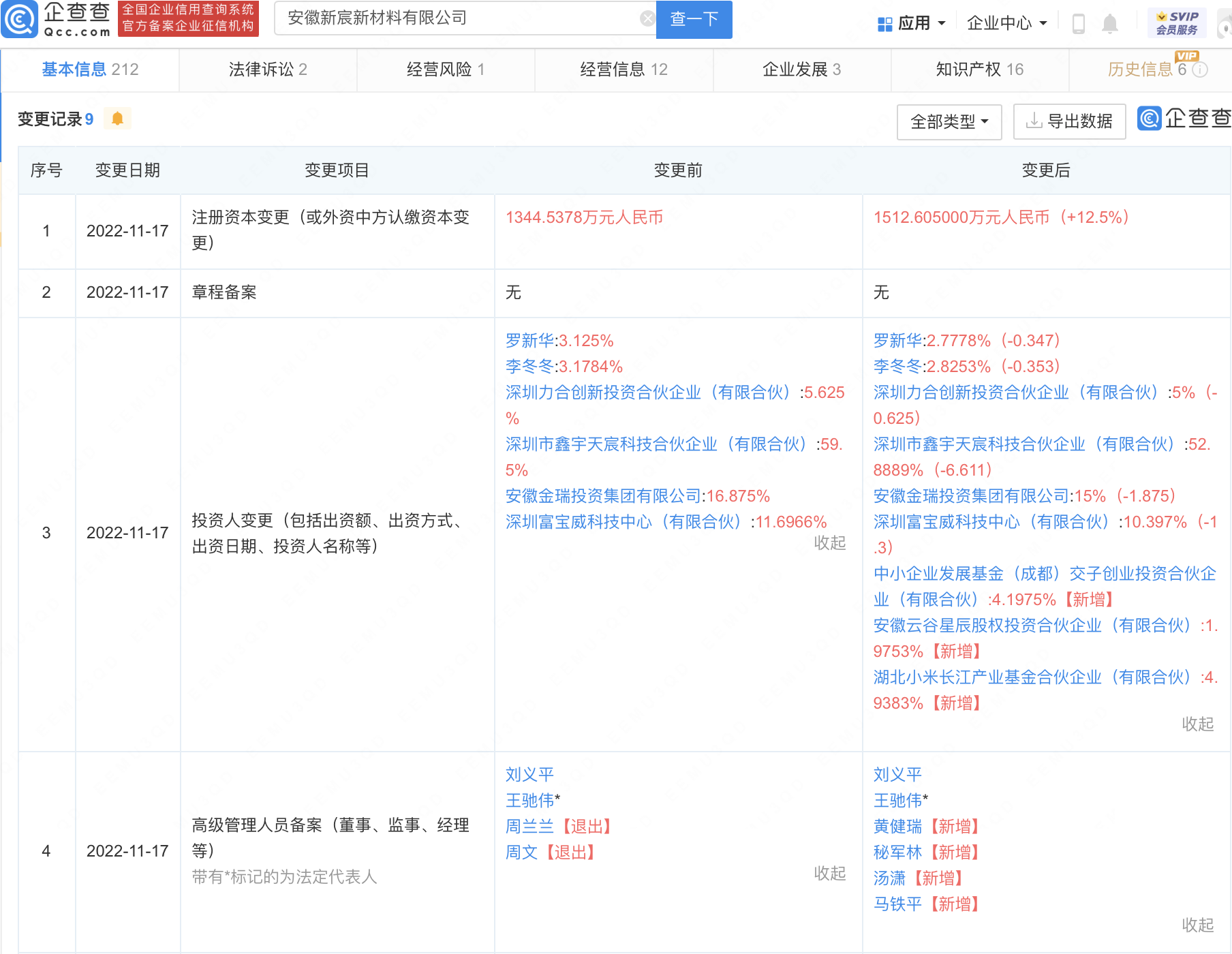The width and height of the screenshot is (1232, 954).
Task: Open the SVIP member service badge
Action: [x=1177, y=22]
